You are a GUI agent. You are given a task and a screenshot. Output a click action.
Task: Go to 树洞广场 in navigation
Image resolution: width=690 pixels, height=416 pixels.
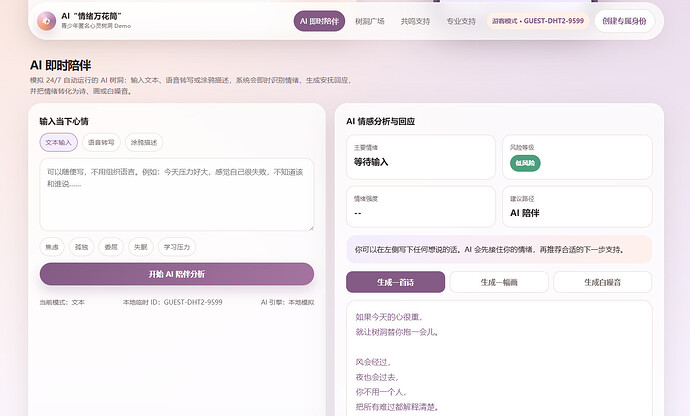point(370,21)
